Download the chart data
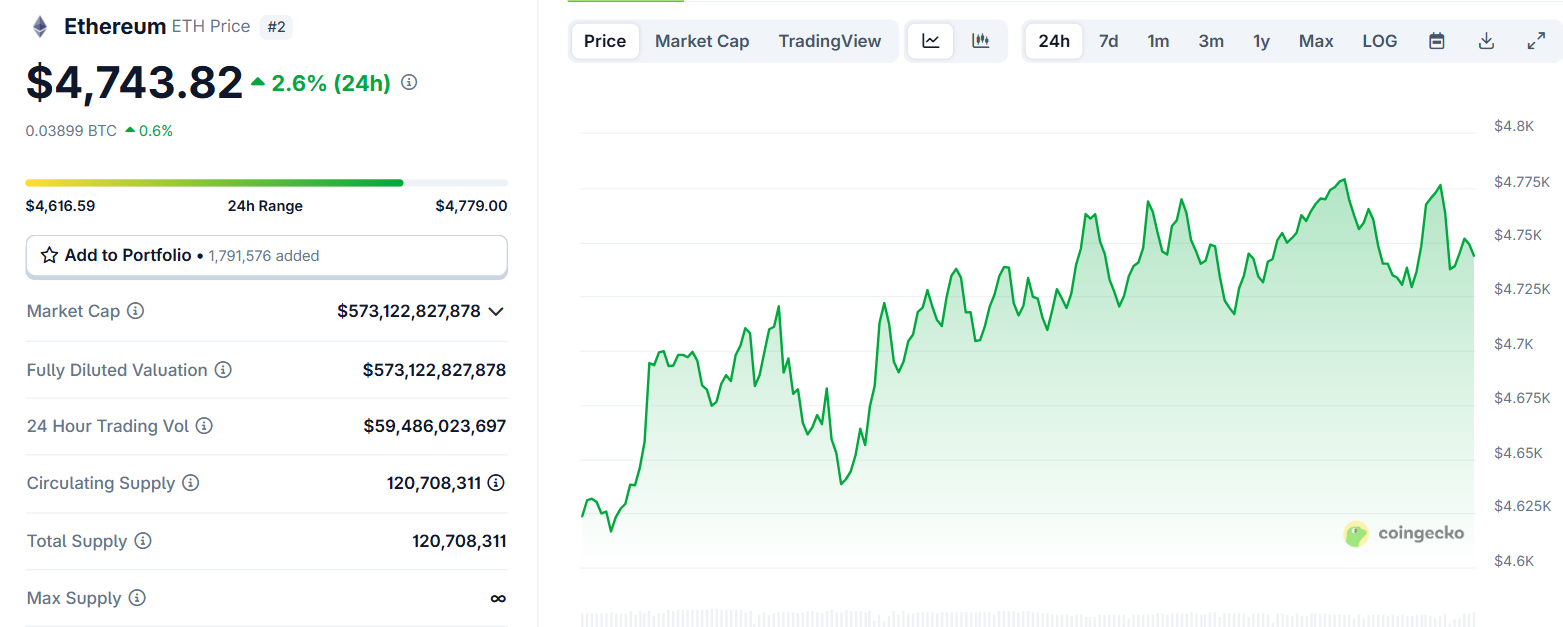This screenshot has width=1563, height=627. coord(1487,41)
